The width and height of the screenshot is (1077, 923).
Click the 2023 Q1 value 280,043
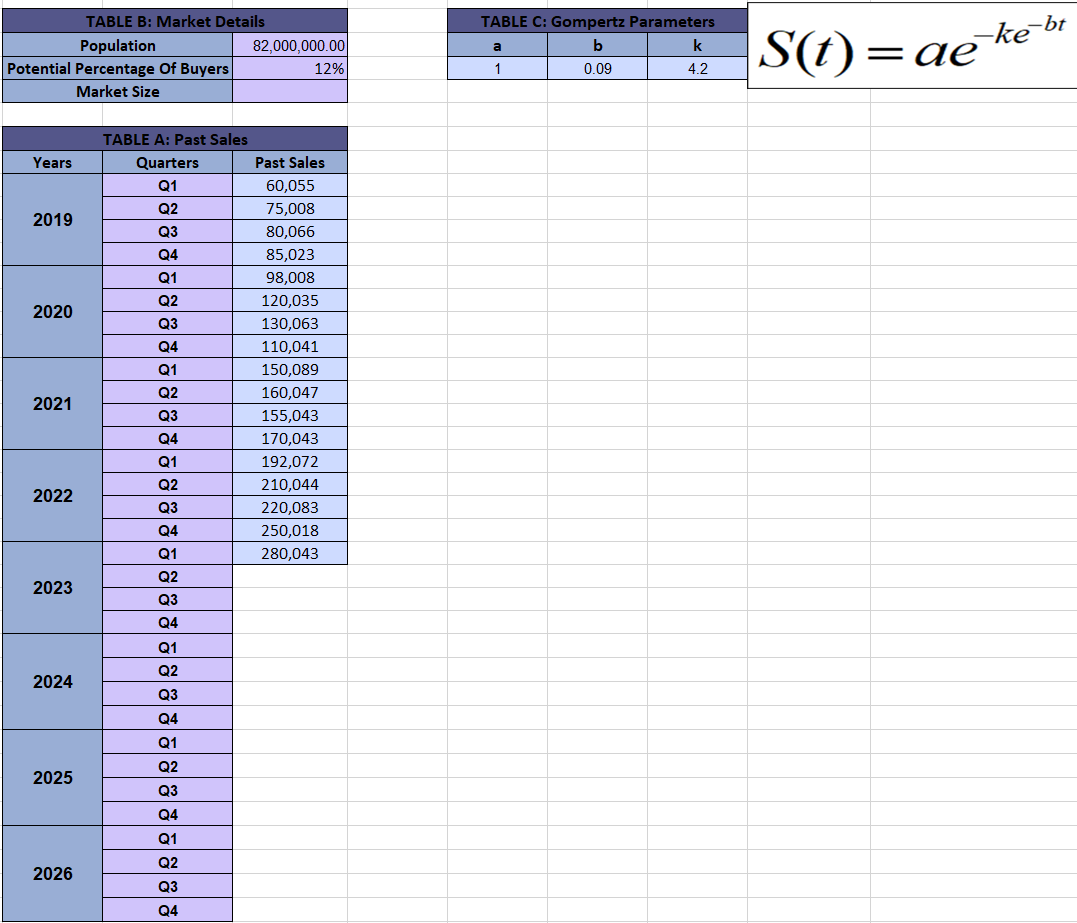click(x=290, y=553)
